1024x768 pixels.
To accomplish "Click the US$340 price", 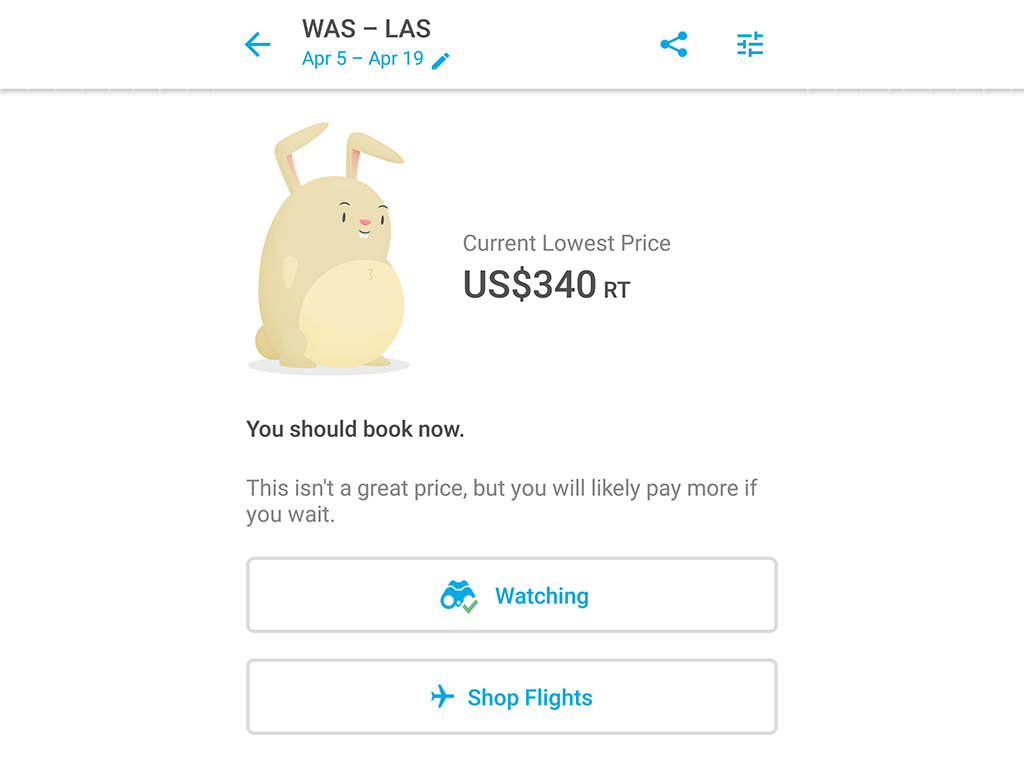I will click(530, 286).
